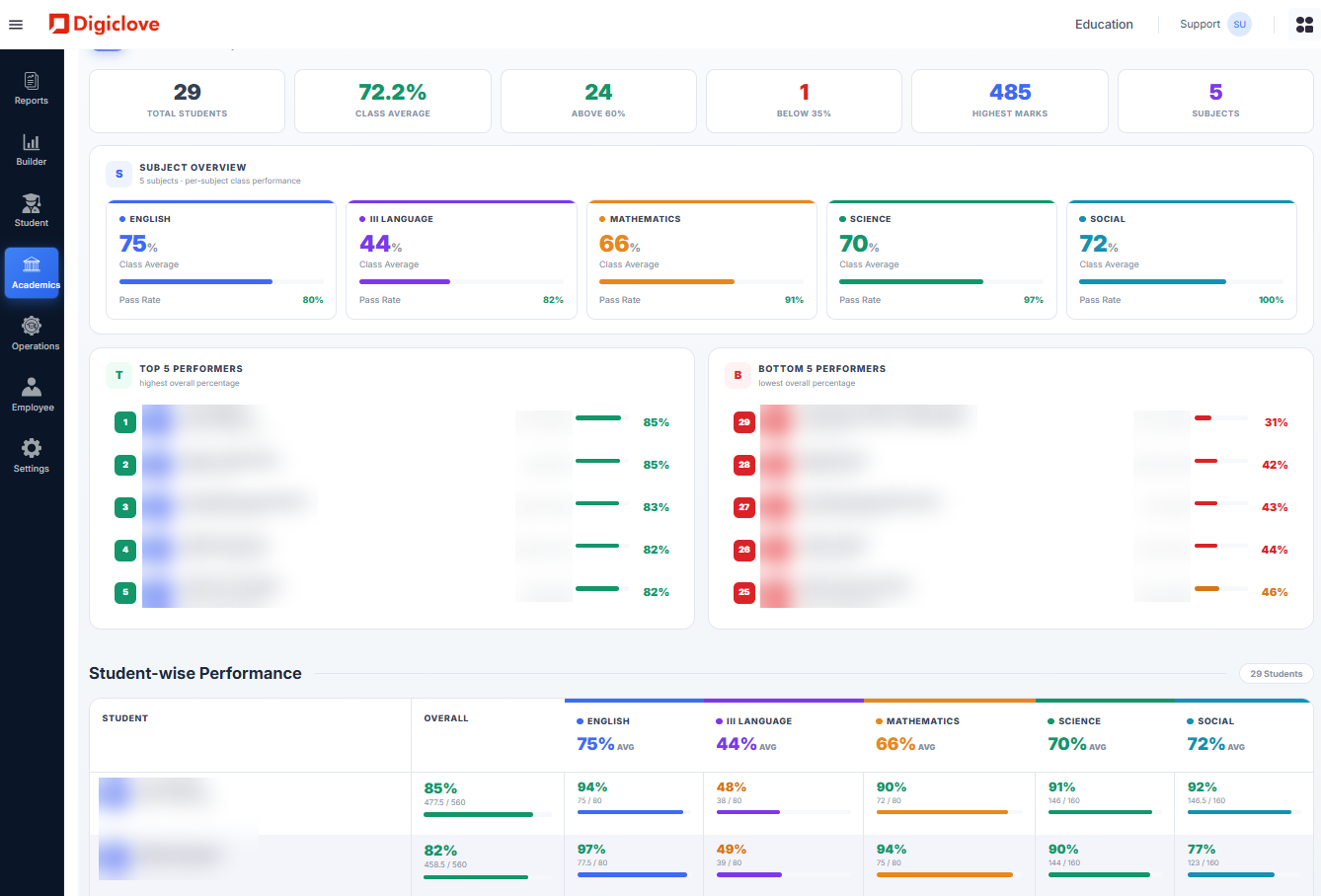Open the apps grid icon at top right

(1304, 25)
